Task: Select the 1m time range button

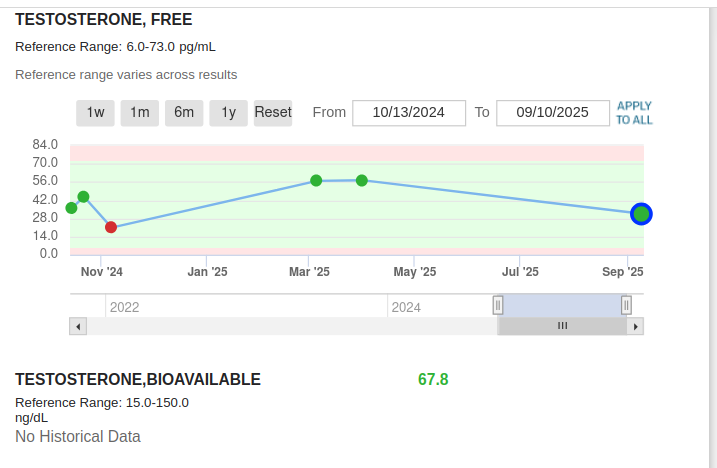Action: point(140,113)
